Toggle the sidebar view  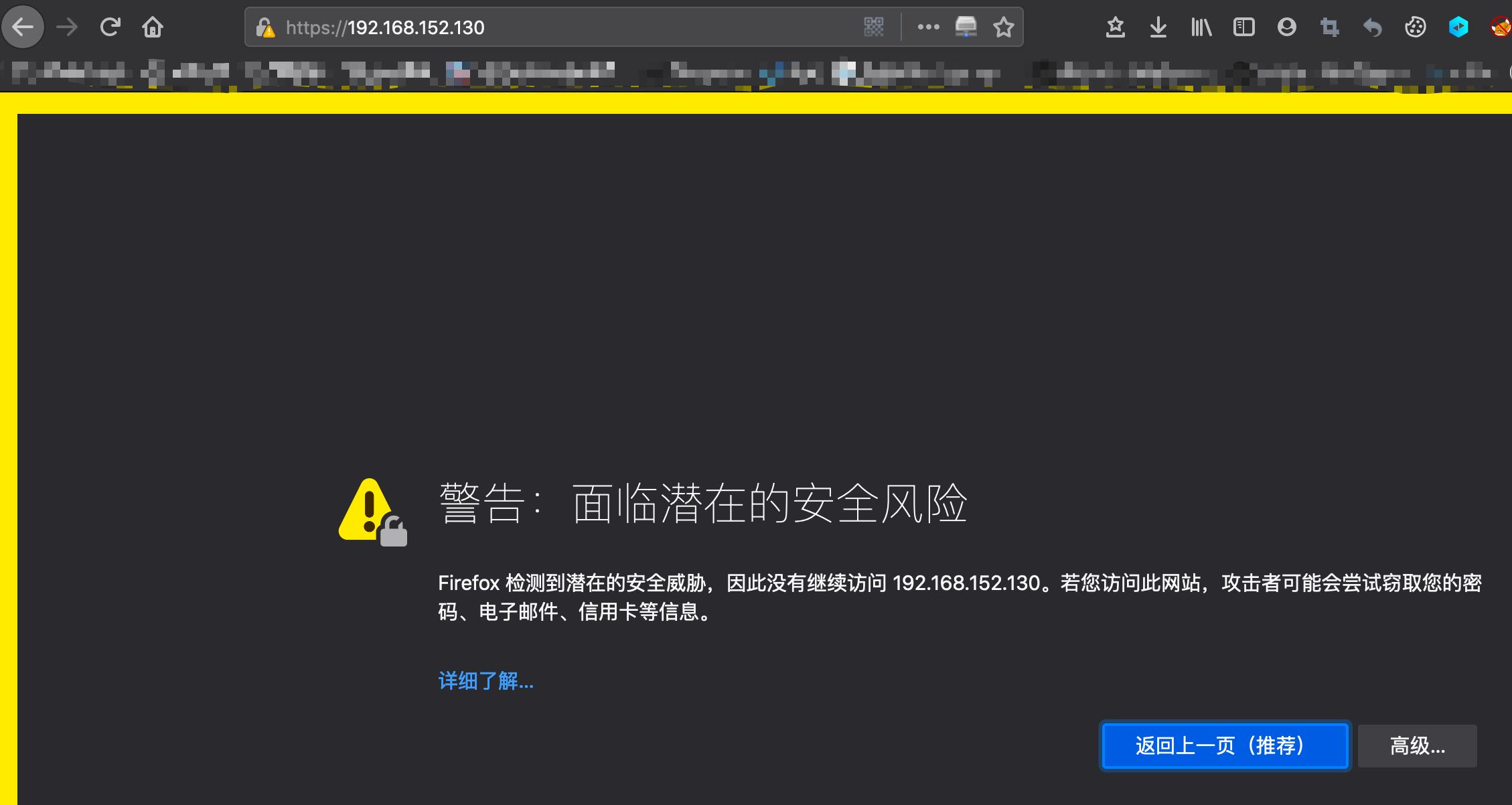pyautogui.click(x=1243, y=27)
